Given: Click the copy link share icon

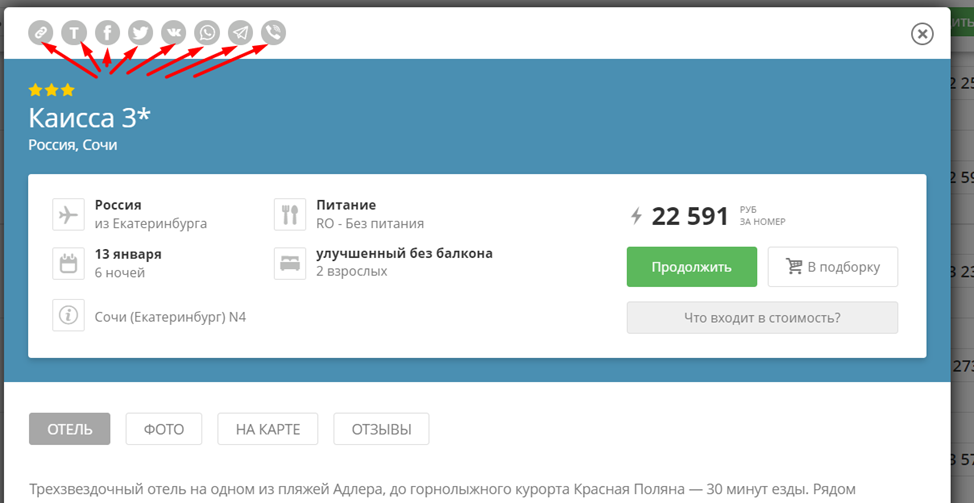Looking at the screenshot, I should 41,33.
